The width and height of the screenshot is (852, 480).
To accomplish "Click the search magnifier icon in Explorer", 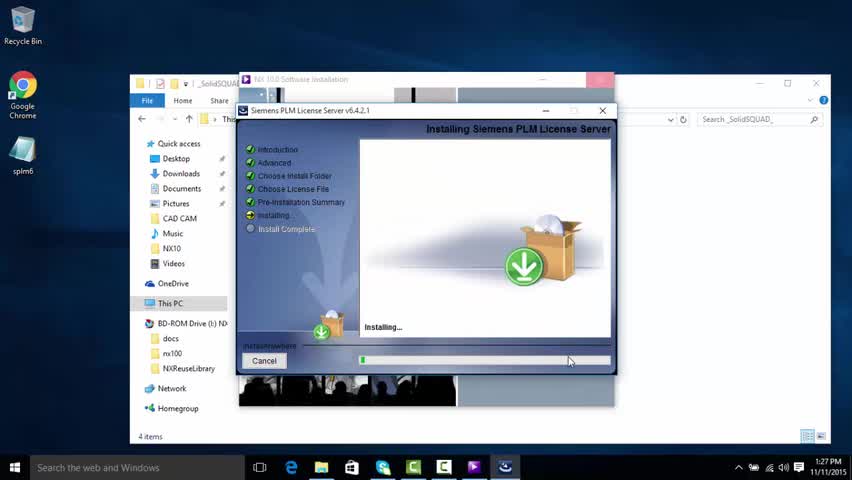I will (x=814, y=119).
